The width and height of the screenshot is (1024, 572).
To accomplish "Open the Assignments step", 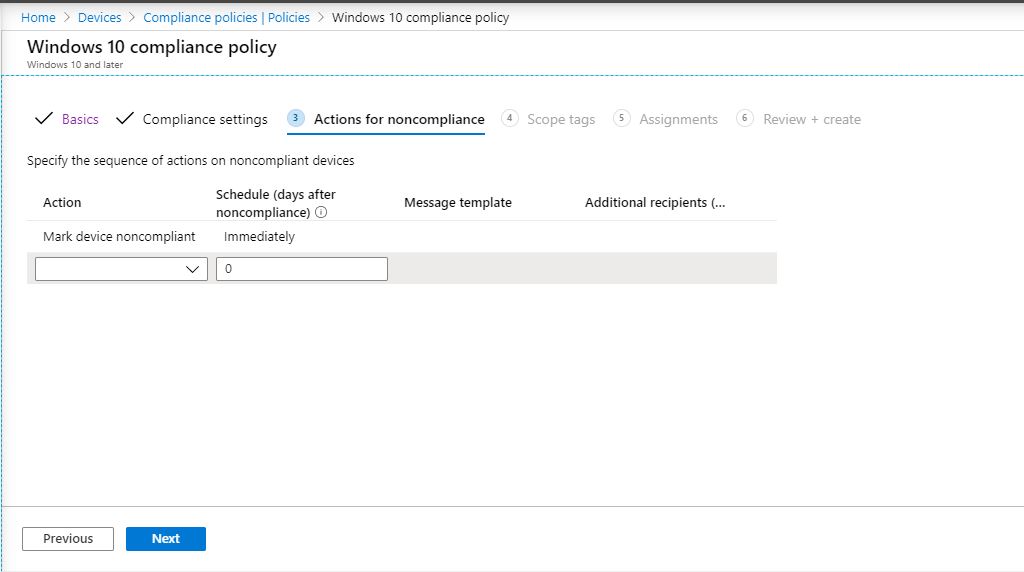I will 678,119.
